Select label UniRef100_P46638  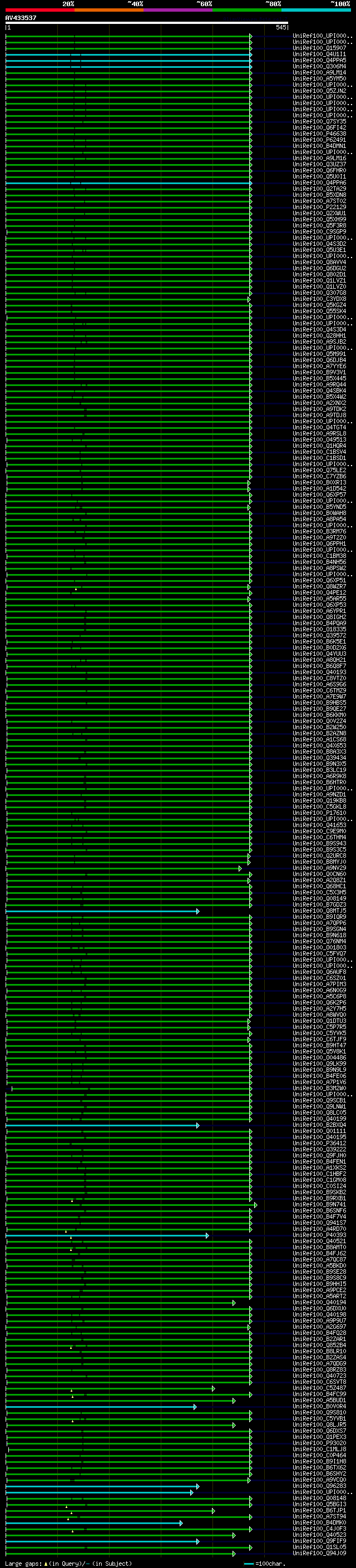(x=319, y=134)
